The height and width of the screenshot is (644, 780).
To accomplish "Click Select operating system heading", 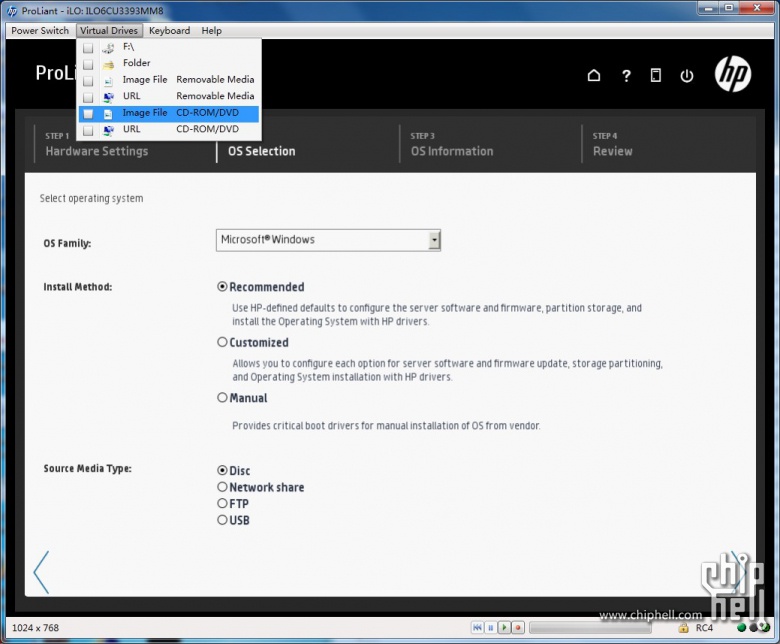I will tap(92, 198).
